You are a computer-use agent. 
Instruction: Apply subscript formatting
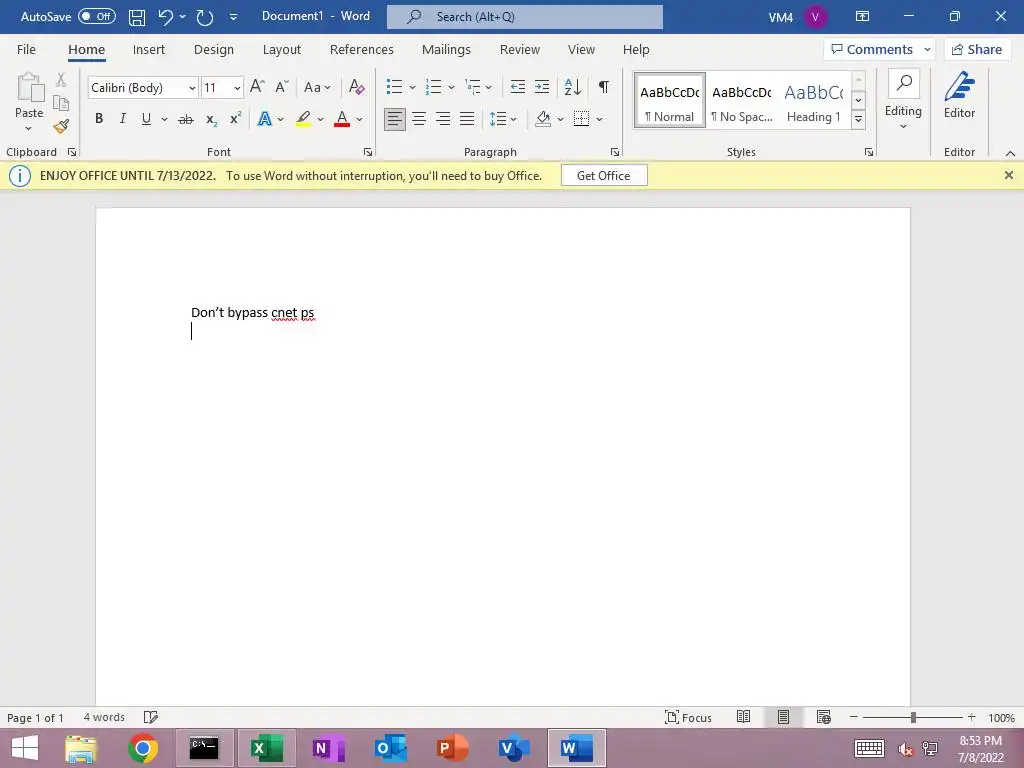click(211, 119)
